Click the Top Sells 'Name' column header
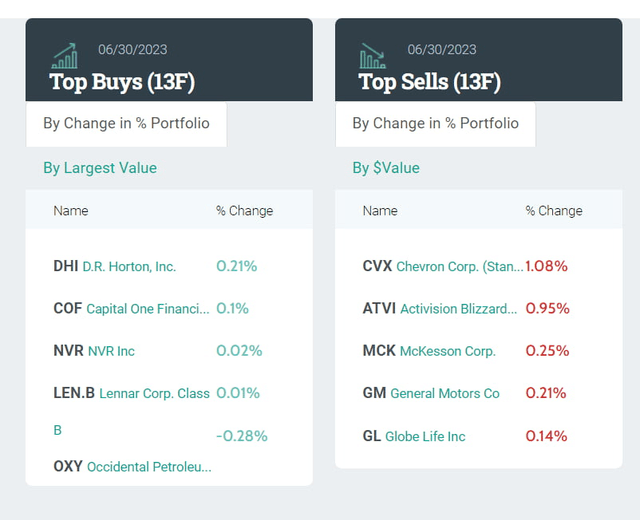This screenshot has width=640, height=520. (380, 211)
